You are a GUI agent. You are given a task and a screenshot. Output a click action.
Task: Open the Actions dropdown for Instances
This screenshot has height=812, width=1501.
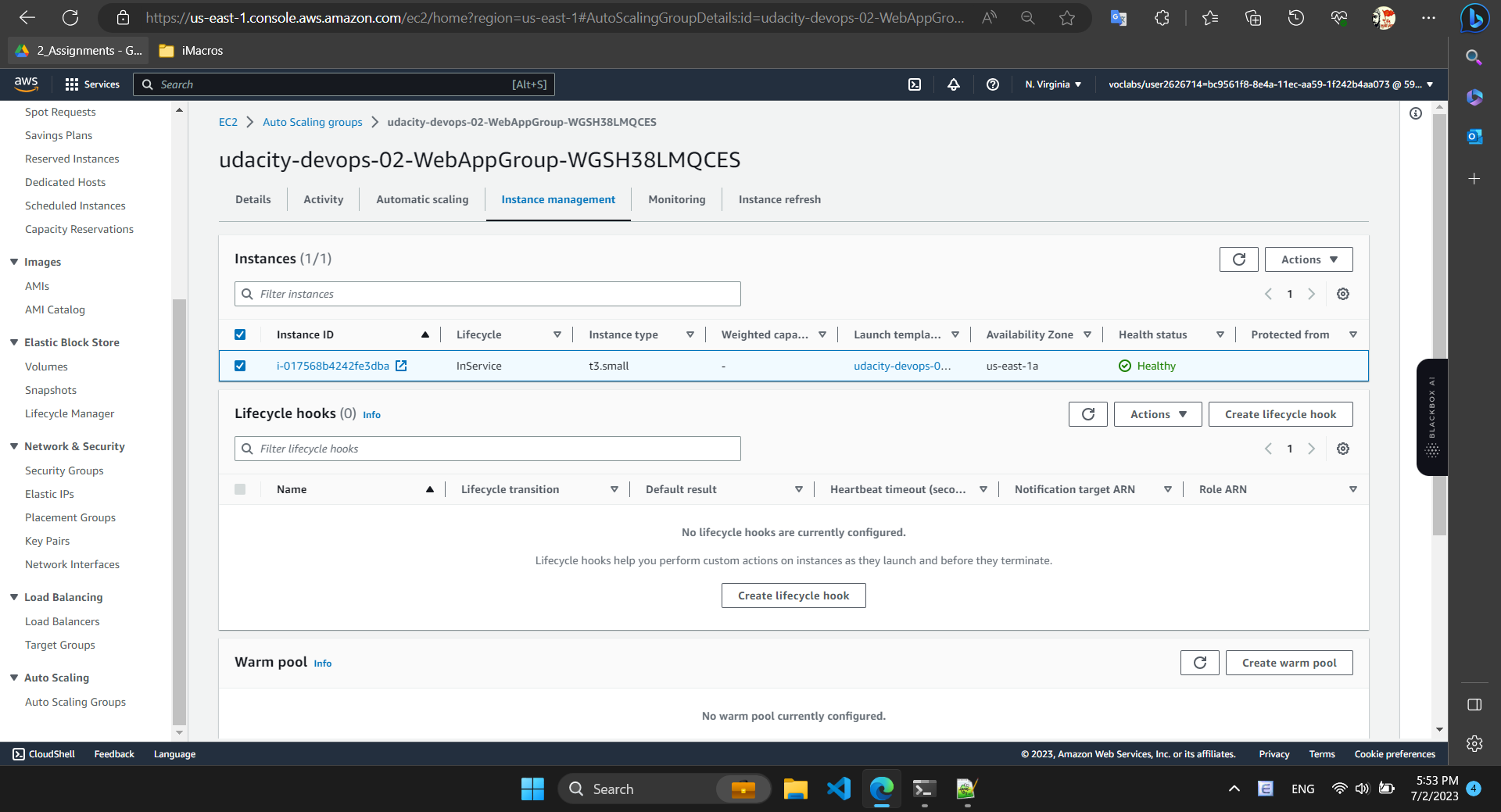coord(1308,259)
